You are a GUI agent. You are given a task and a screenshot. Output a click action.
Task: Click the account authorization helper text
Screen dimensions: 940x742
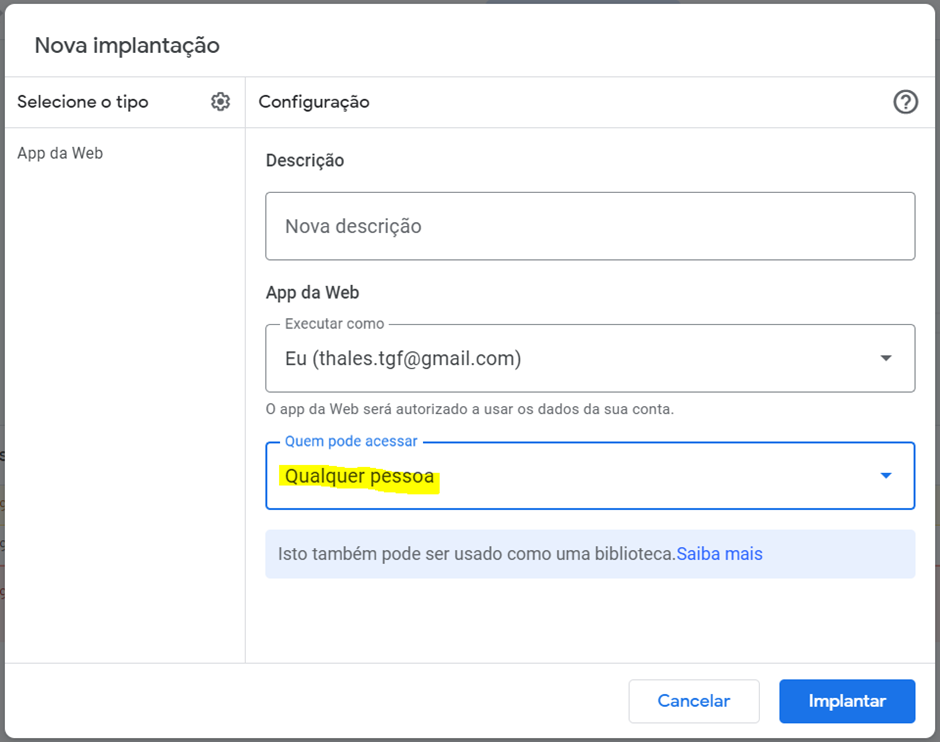pyautogui.click(x=469, y=409)
